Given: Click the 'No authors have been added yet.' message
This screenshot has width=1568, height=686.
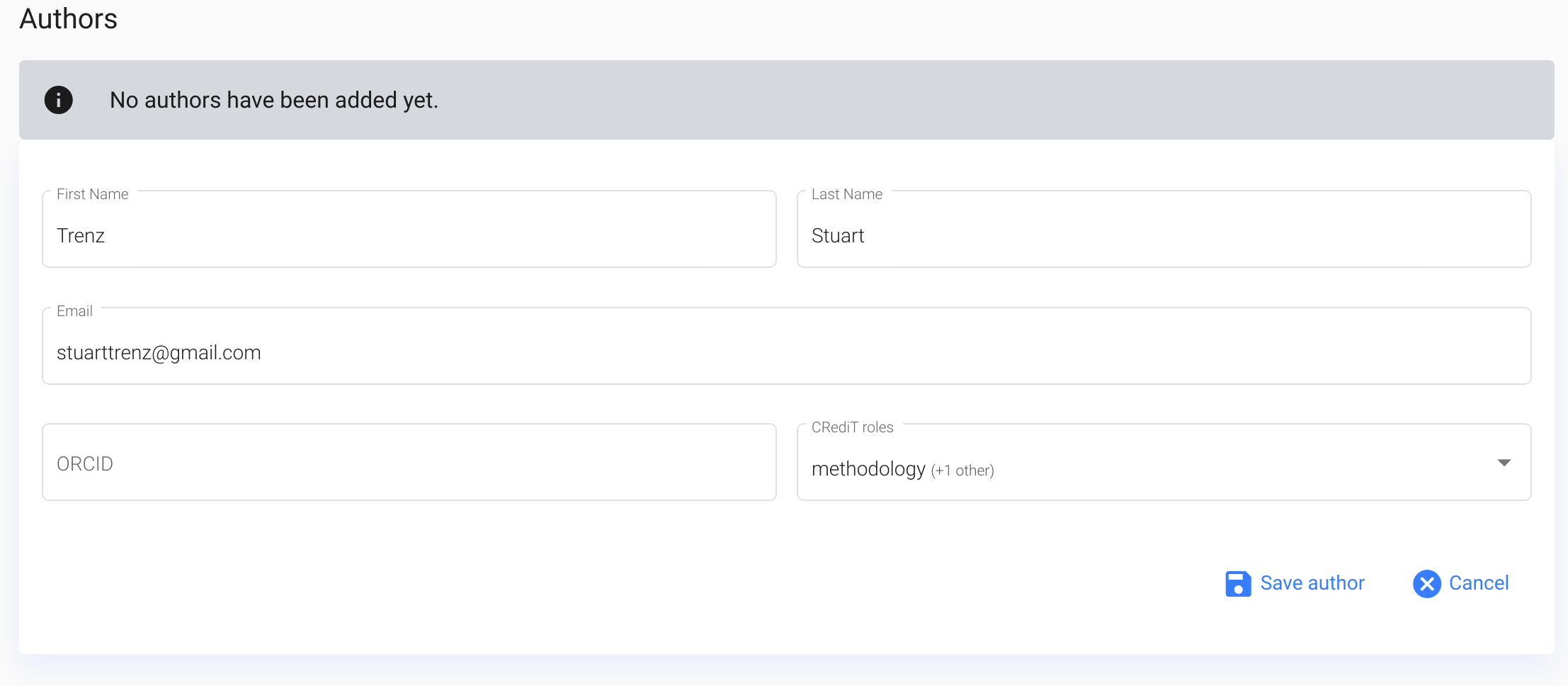Looking at the screenshot, I should pos(274,100).
